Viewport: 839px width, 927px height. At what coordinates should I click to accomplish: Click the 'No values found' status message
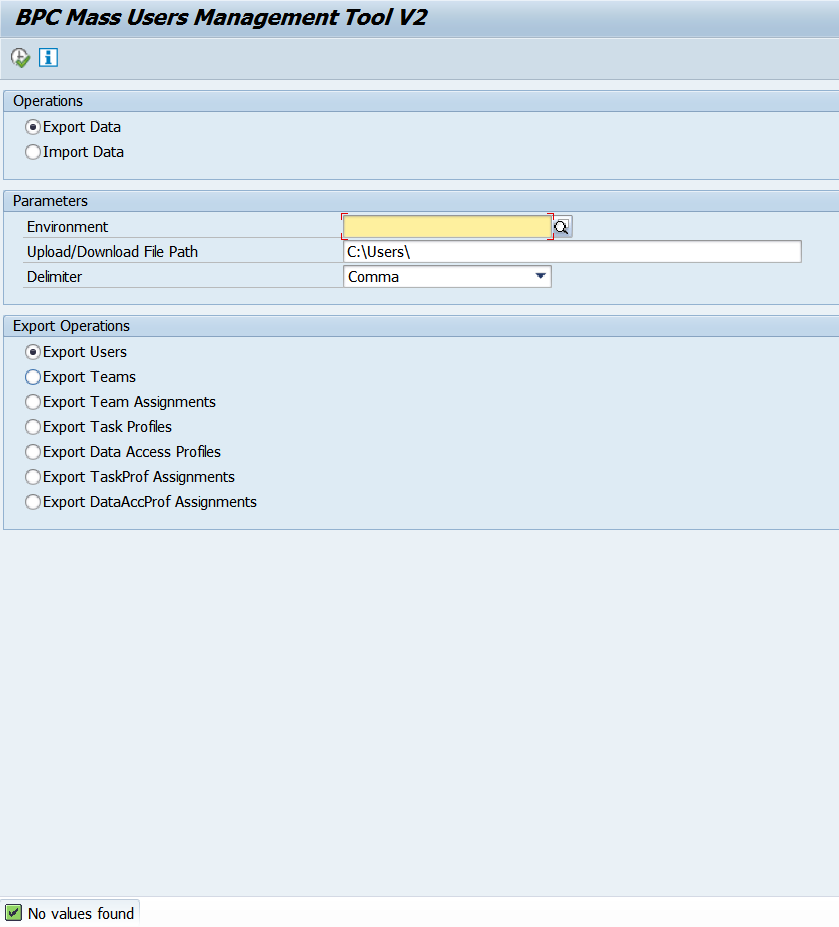(81, 913)
